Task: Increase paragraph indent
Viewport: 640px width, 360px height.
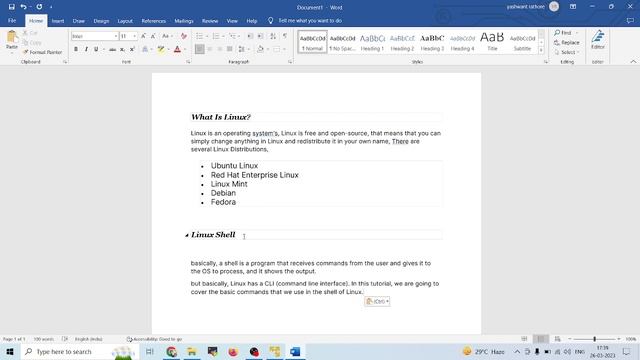Action: 260,36
